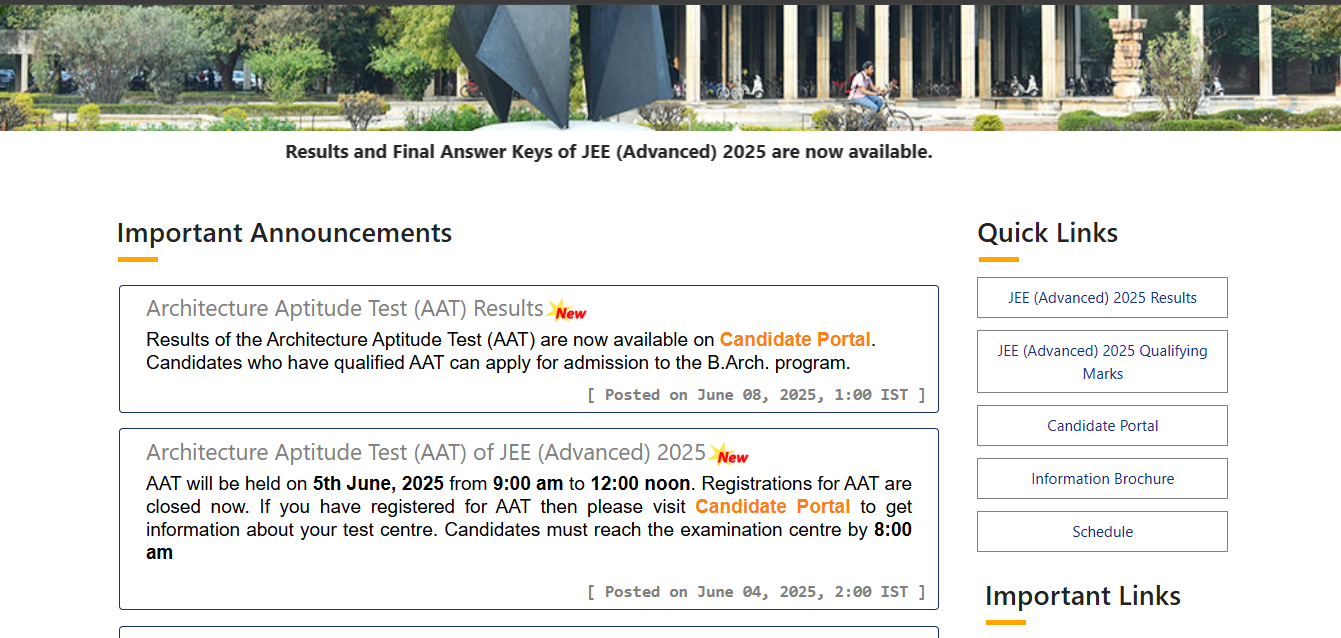Open the Information Brochure quick link
Viewport: 1341px width, 638px height.
click(1102, 479)
